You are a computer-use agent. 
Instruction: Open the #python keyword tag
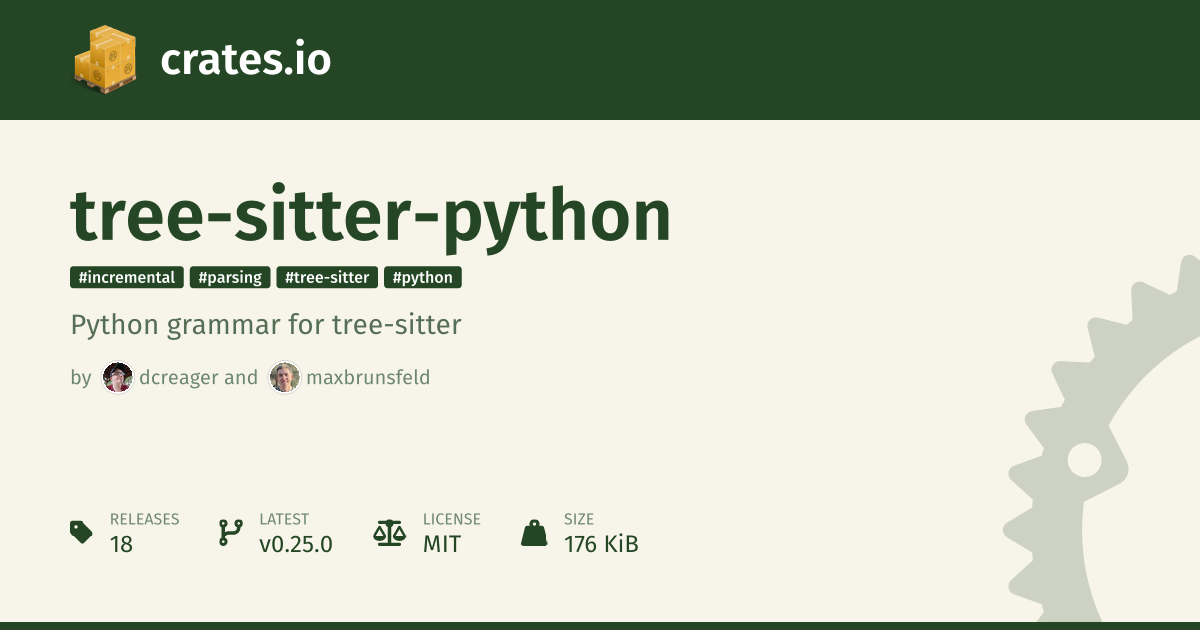click(x=422, y=278)
